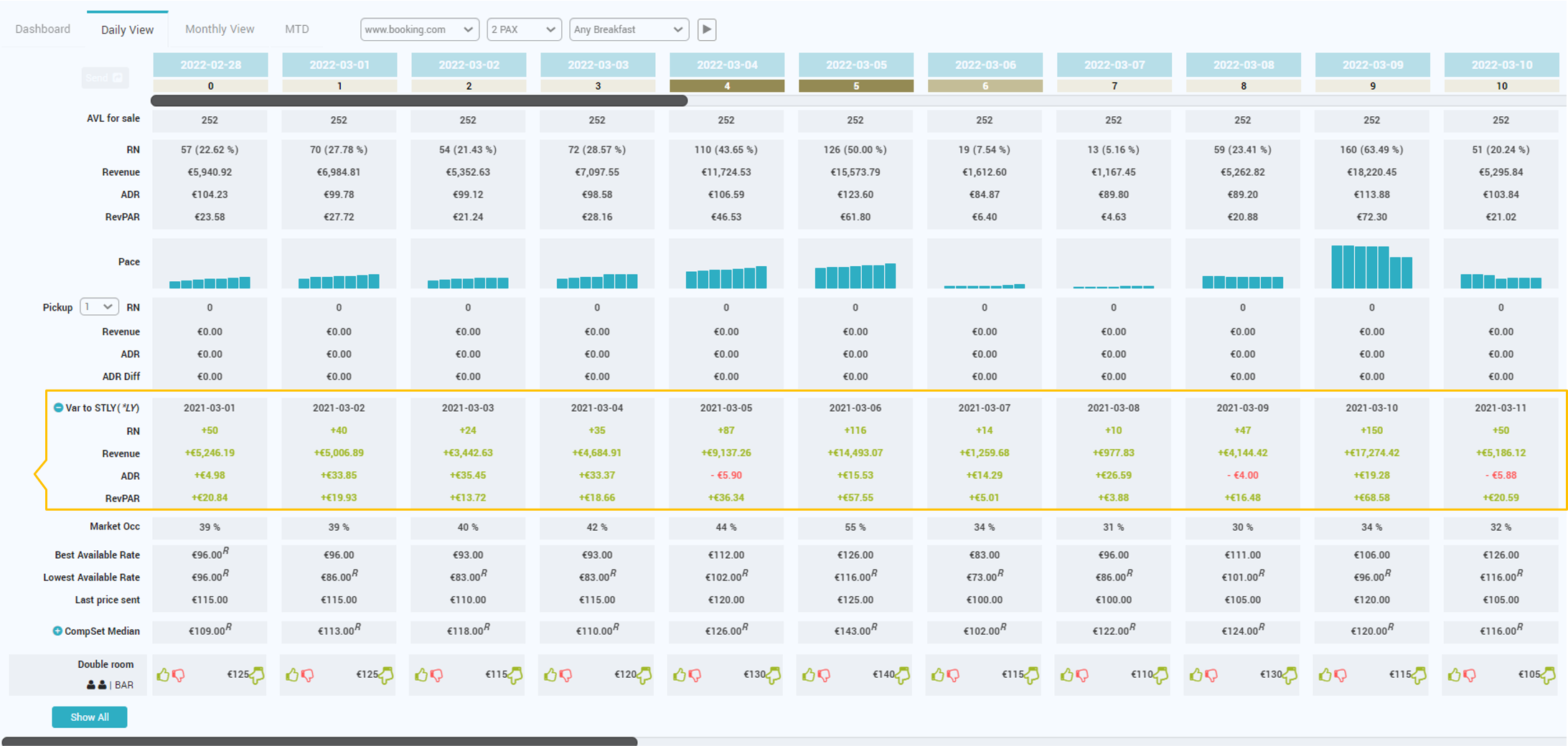
Task: Click the RN cell 126 (50.00 %)
Action: (x=855, y=150)
